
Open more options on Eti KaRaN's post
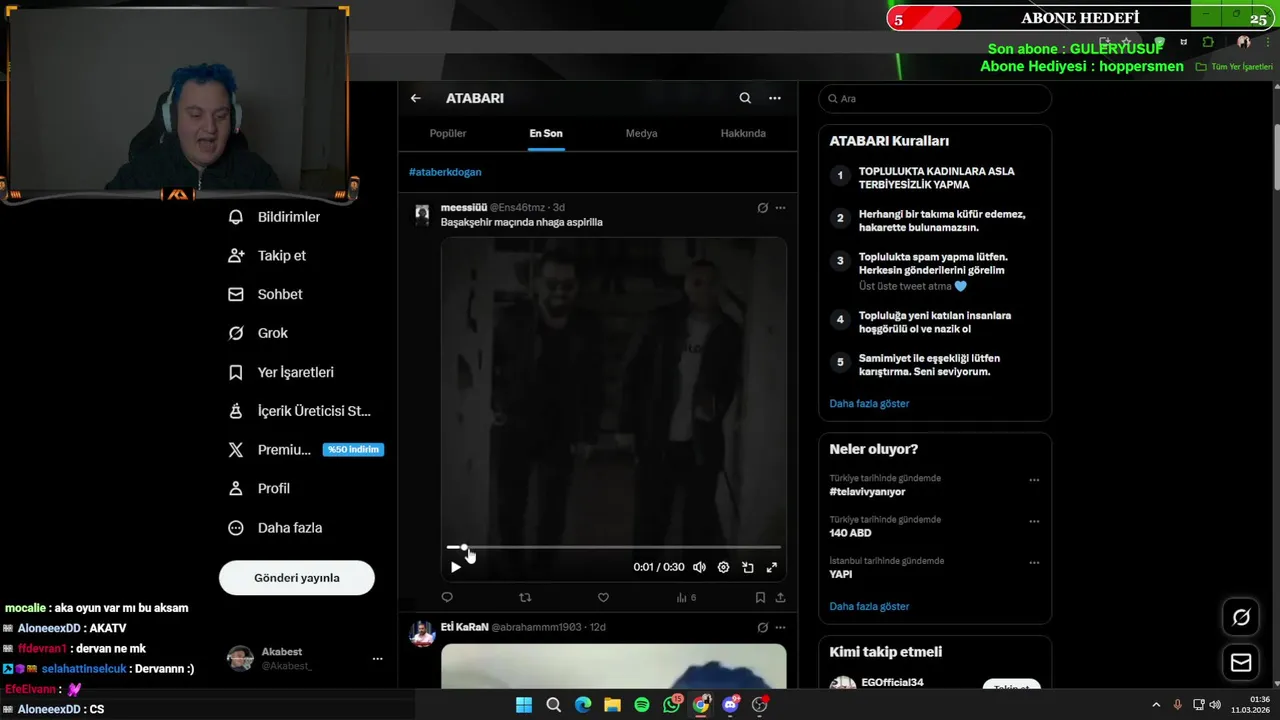click(x=781, y=627)
